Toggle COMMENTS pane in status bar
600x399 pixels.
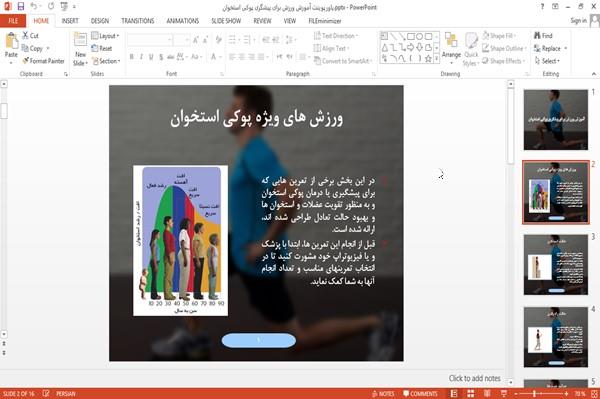coord(420,394)
